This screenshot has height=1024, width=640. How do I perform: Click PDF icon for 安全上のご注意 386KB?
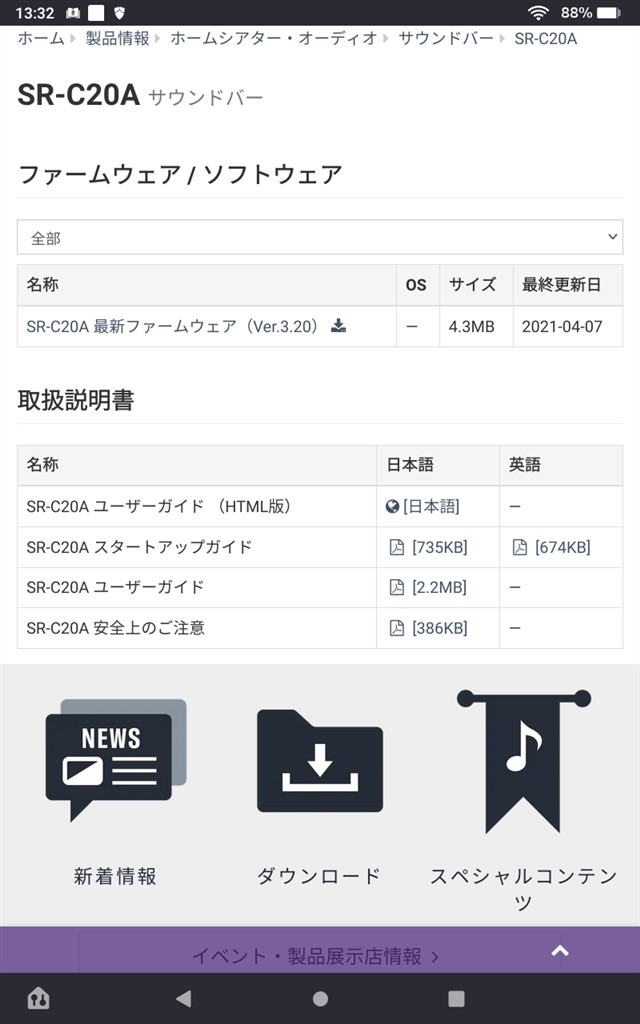396,628
